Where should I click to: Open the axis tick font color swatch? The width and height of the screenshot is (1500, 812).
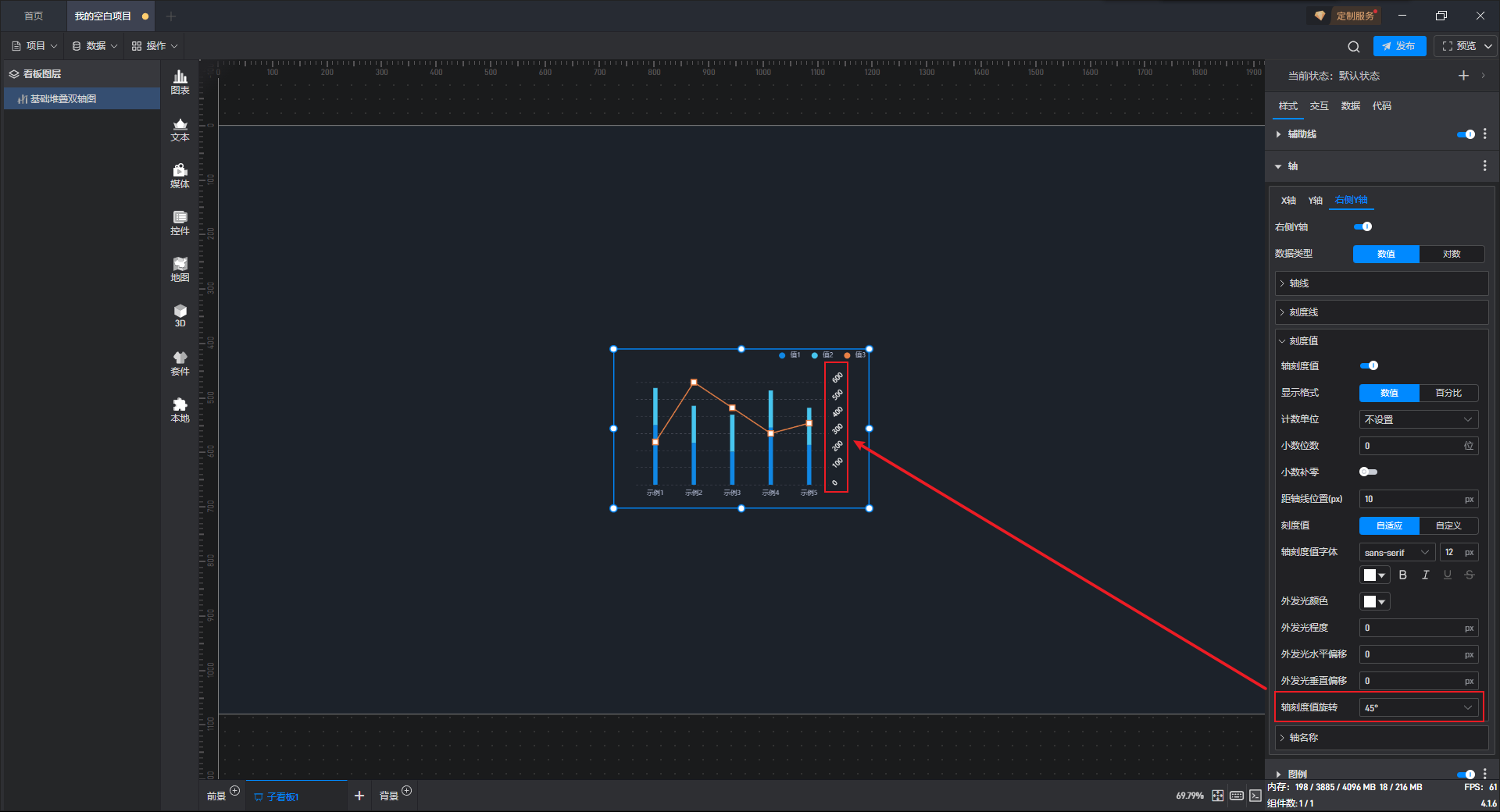pos(1374,575)
